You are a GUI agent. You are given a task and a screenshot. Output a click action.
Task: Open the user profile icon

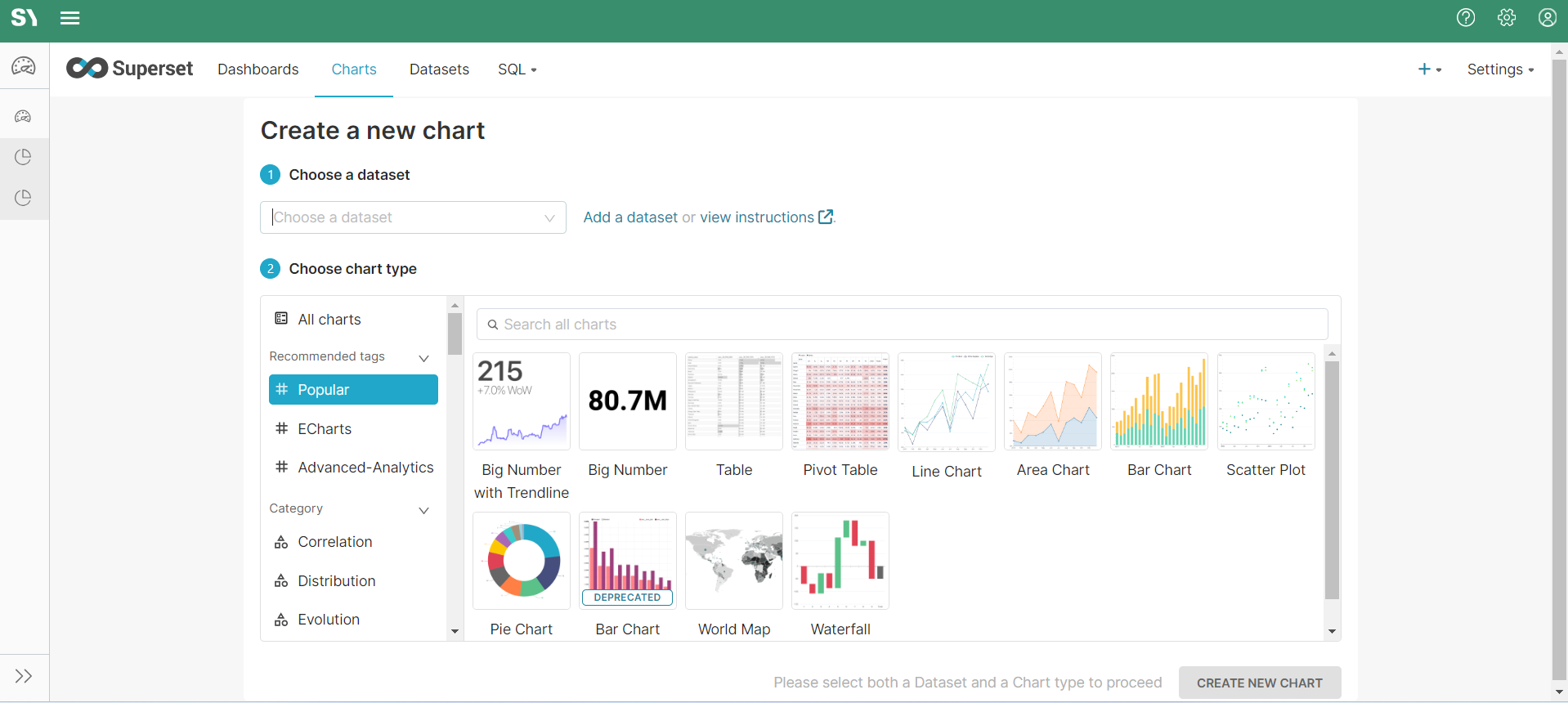pos(1547,18)
